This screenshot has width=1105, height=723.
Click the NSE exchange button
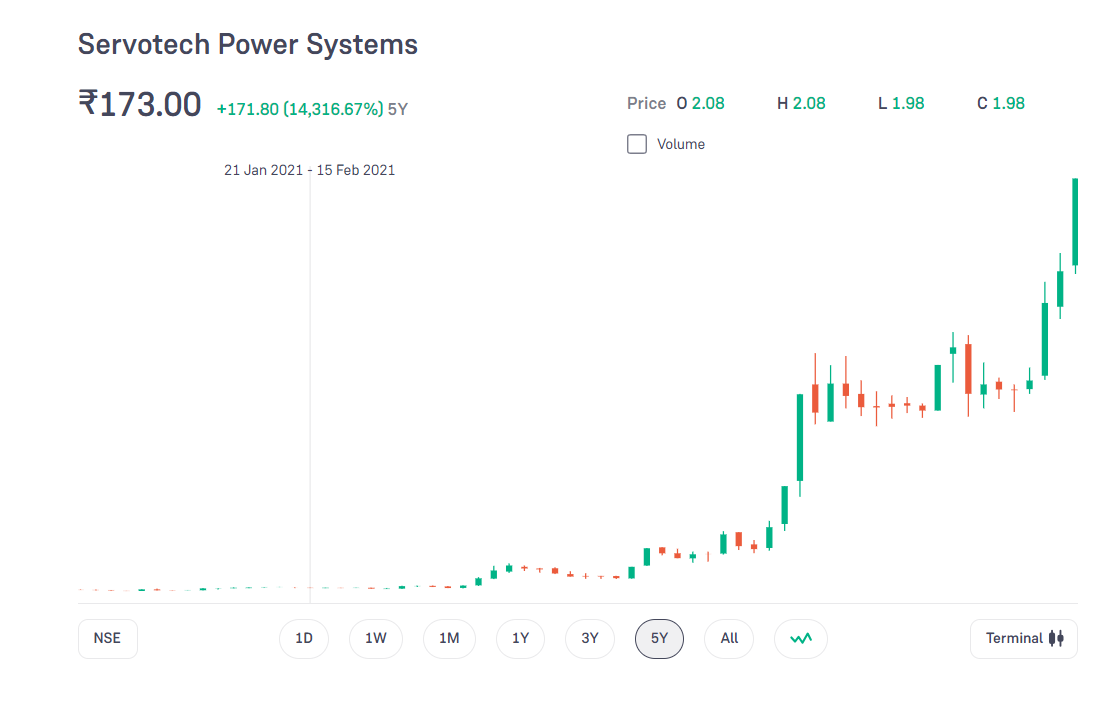(x=107, y=638)
